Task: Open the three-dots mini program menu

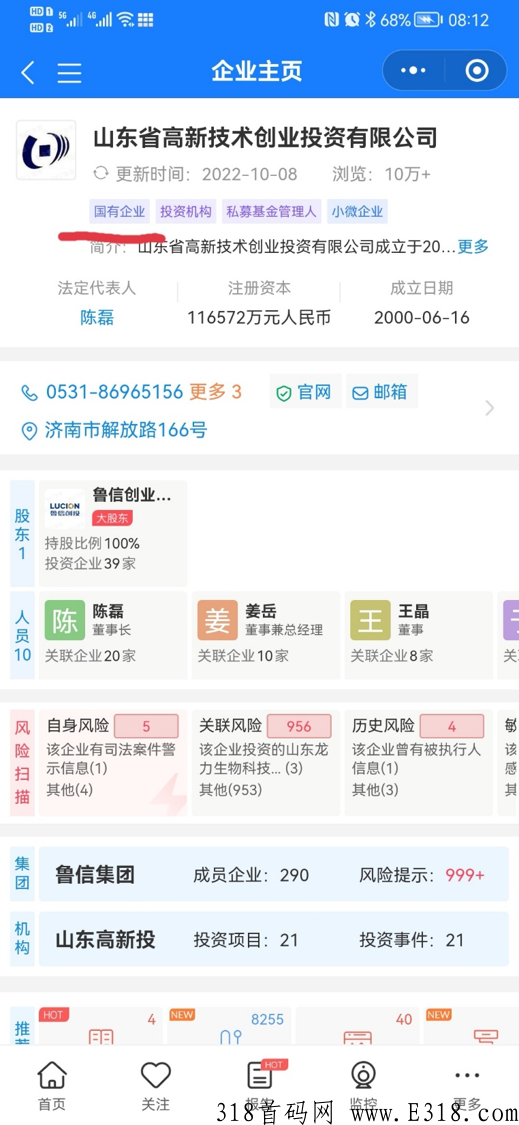Action: tap(413, 70)
